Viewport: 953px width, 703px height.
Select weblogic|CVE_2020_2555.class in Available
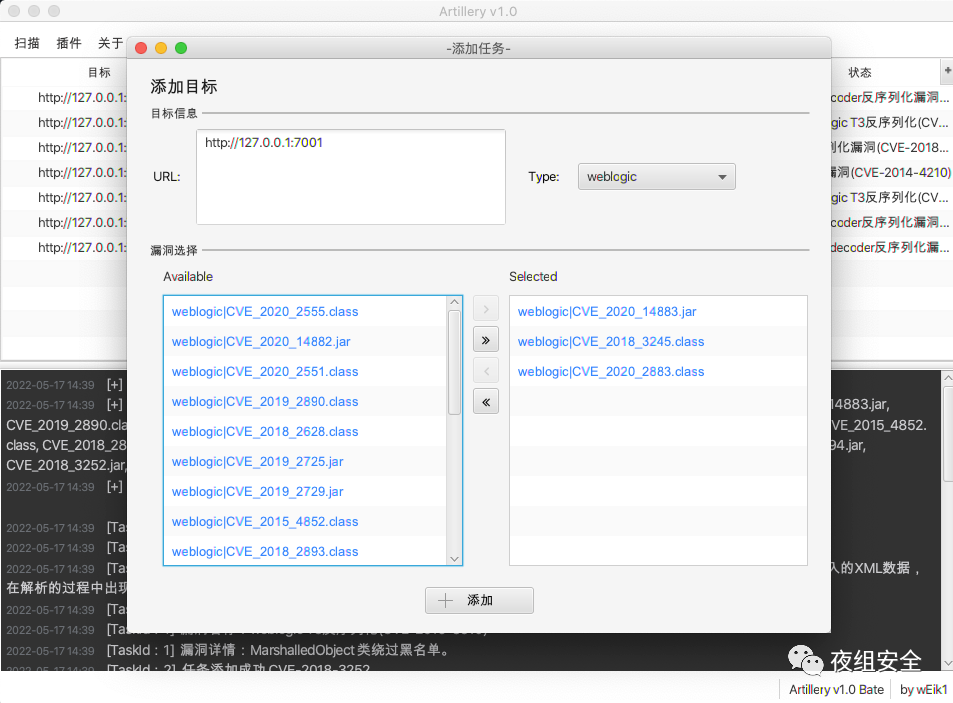(305, 312)
